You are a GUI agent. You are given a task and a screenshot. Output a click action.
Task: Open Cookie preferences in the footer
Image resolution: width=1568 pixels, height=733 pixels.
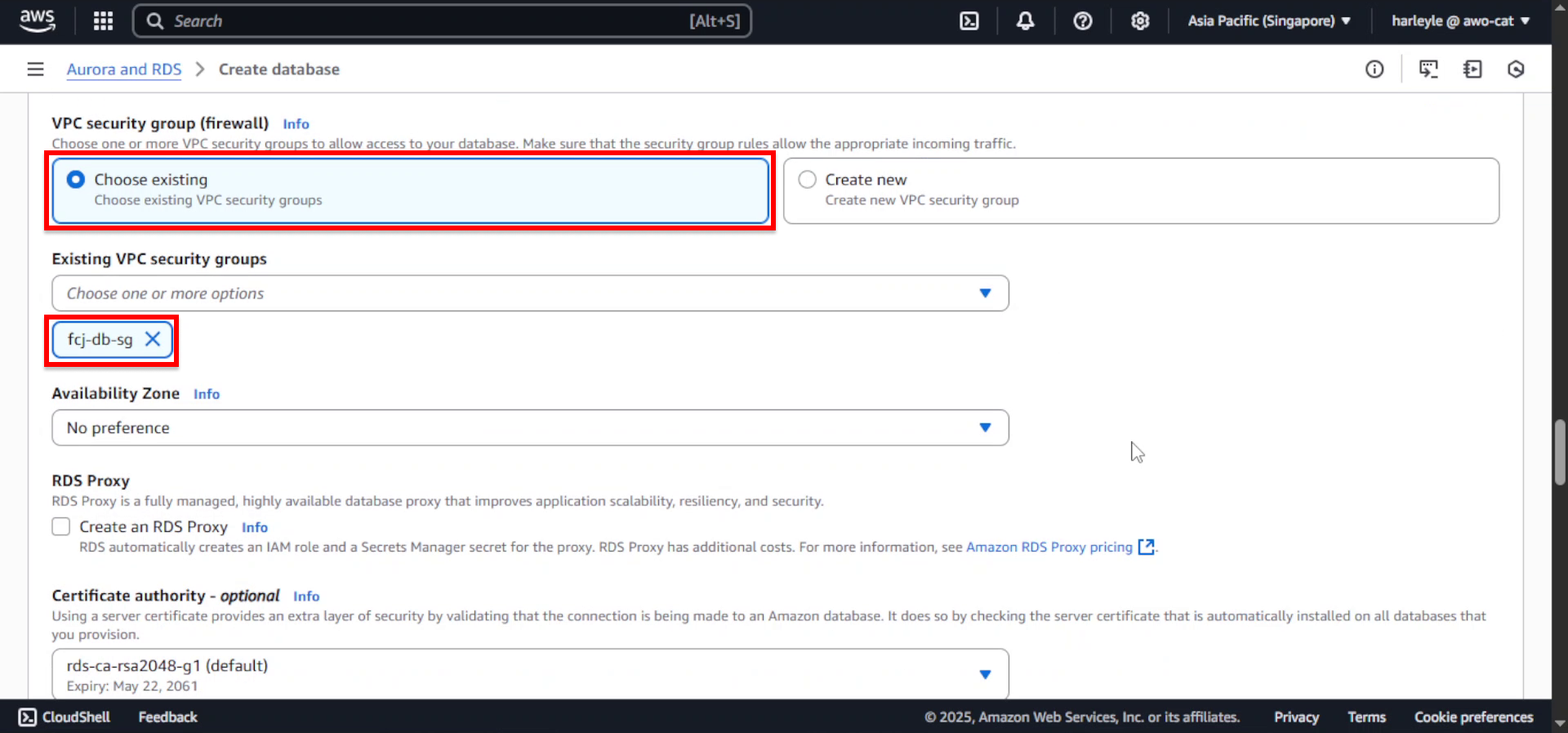(1473, 717)
